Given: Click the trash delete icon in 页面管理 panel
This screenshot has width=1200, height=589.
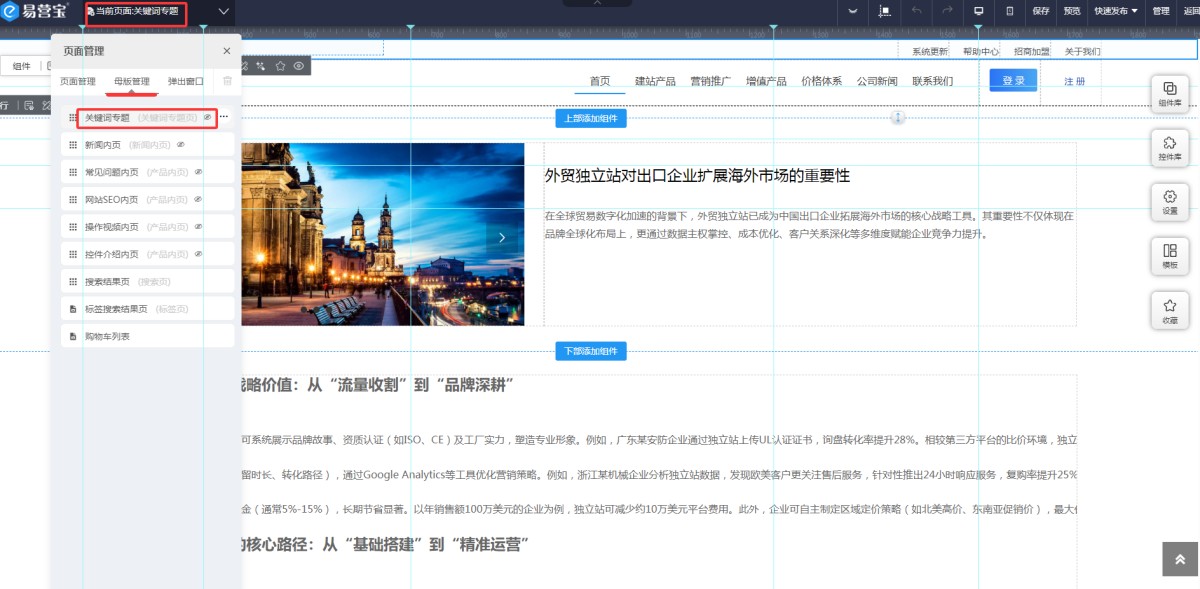Looking at the screenshot, I should pos(227,81).
